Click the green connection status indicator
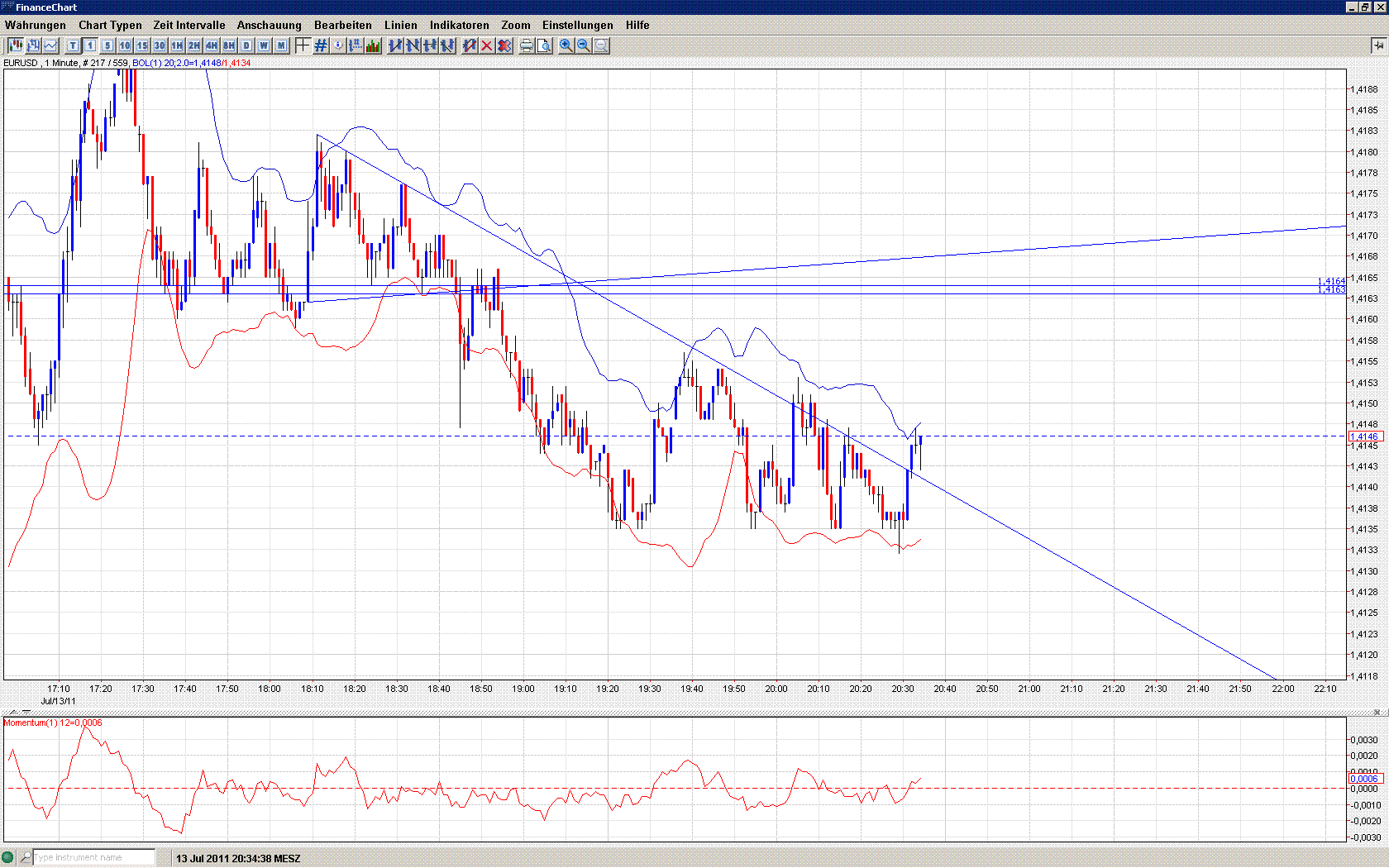 [8, 857]
